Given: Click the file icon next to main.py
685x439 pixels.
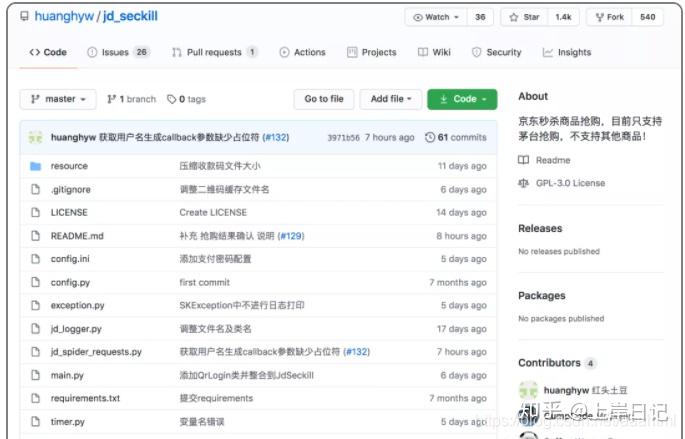Looking at the screenshot, I should click(x=35, y=375).
